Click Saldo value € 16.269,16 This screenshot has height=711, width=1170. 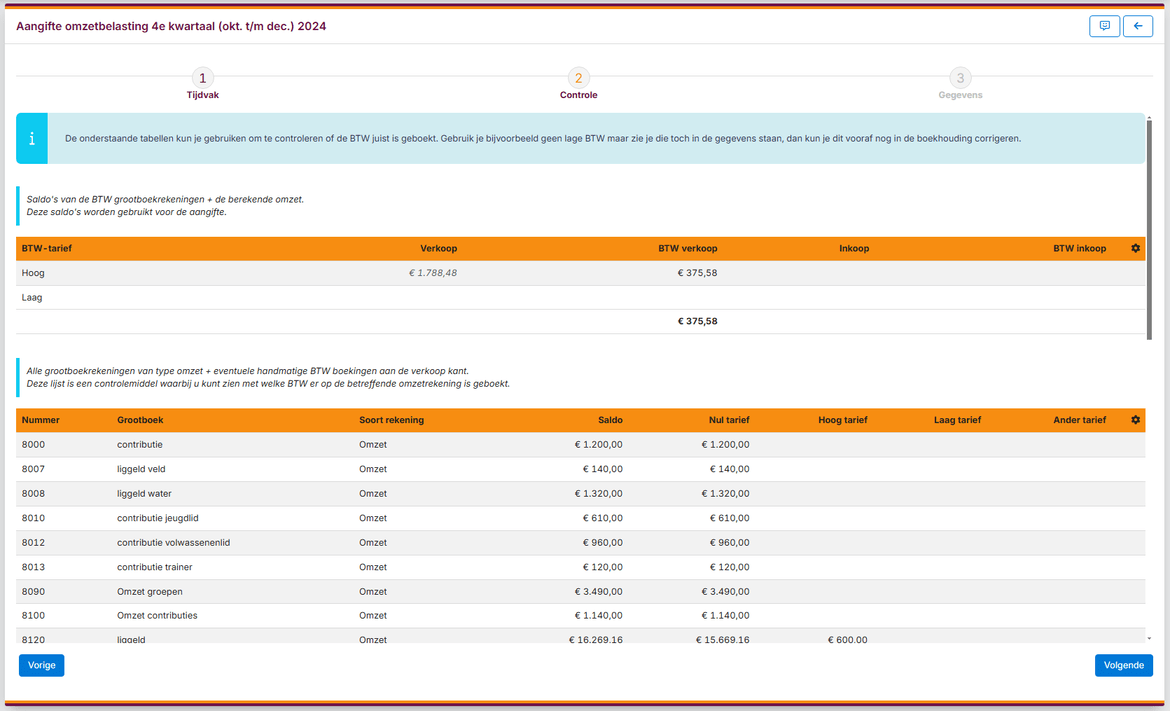click(595, 639)
